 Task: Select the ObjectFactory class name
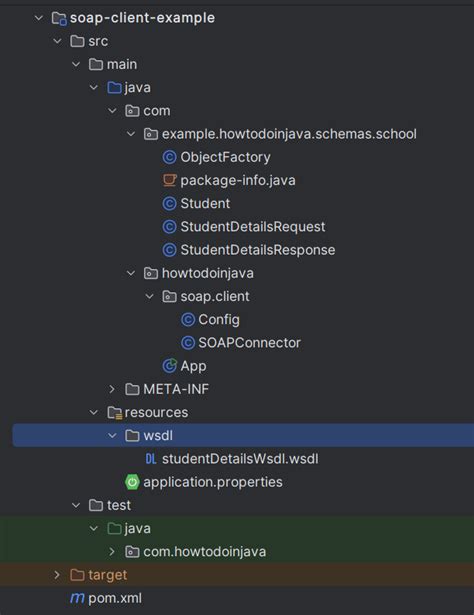click(x=225, y=157)
